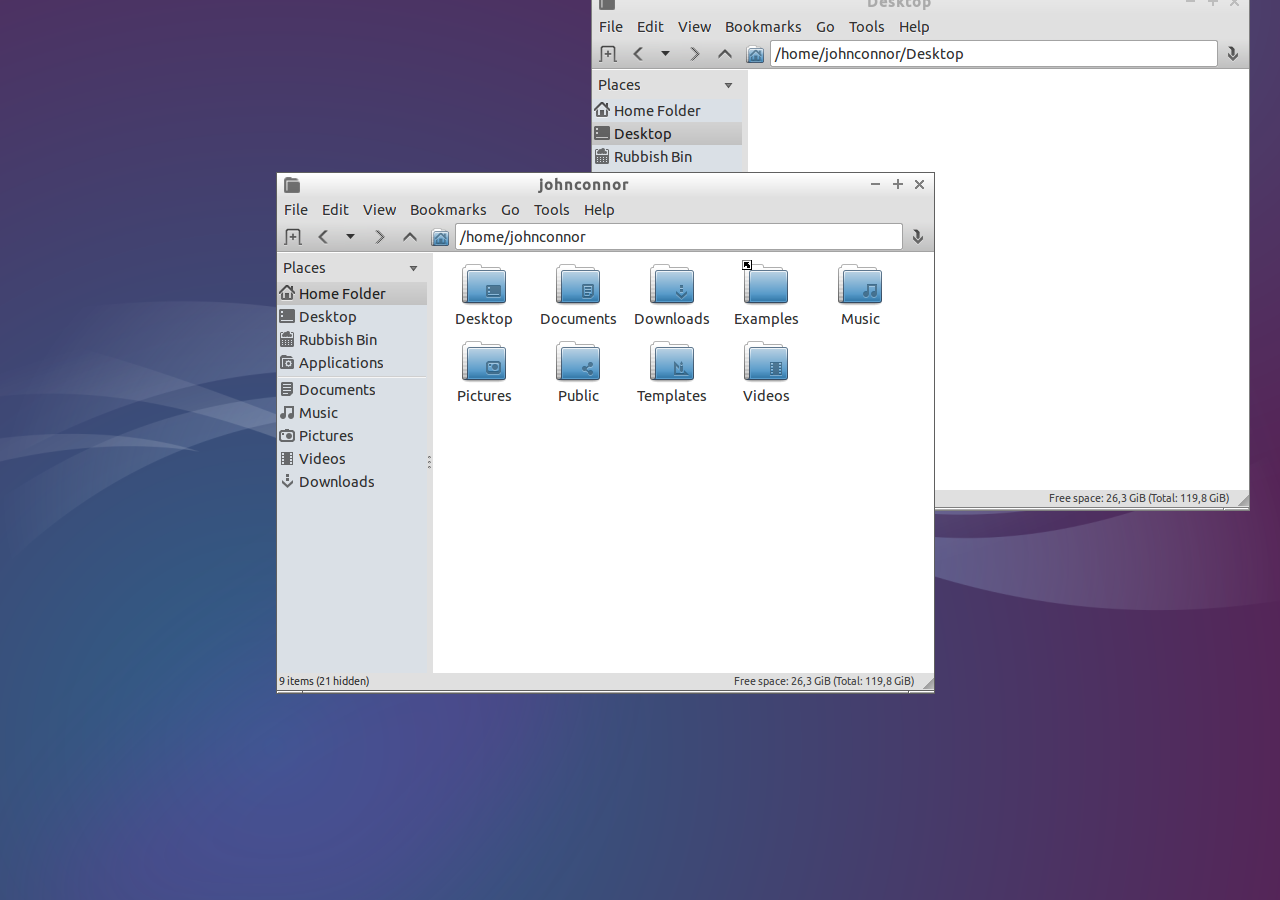
Task: Open Go menu in Desktop window
Action: pyautogui.click(x=825, y=27)
